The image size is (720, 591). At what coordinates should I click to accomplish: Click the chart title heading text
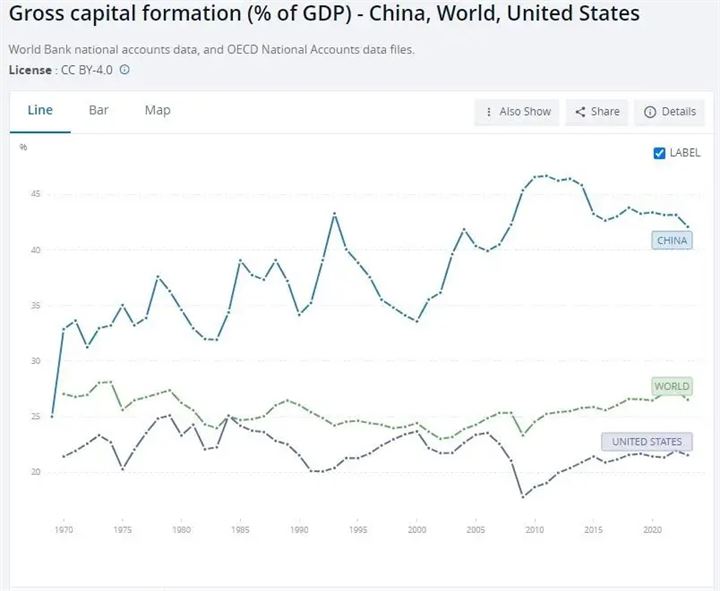click(x=324, y=16)
